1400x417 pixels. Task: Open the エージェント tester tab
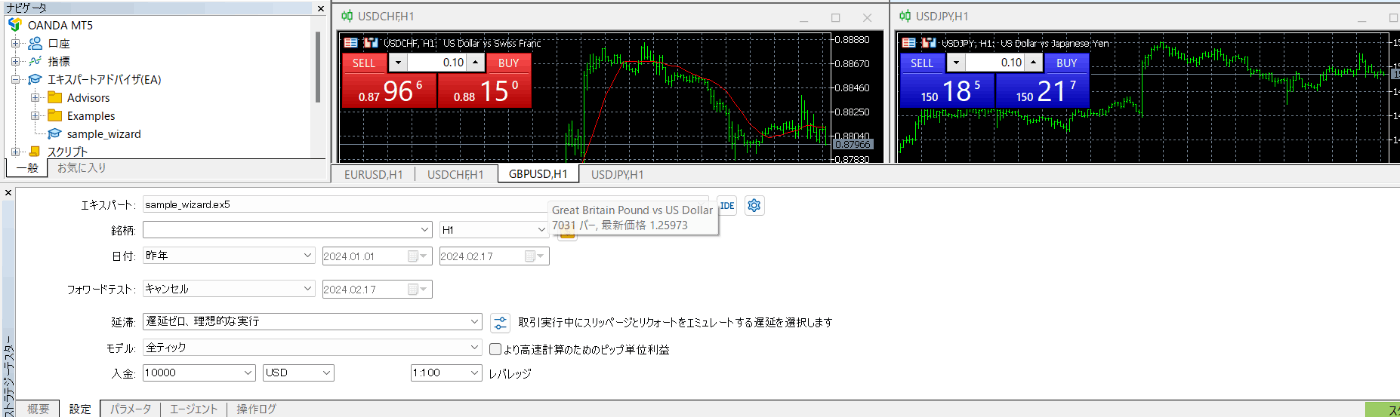click(x=194, y=409)
